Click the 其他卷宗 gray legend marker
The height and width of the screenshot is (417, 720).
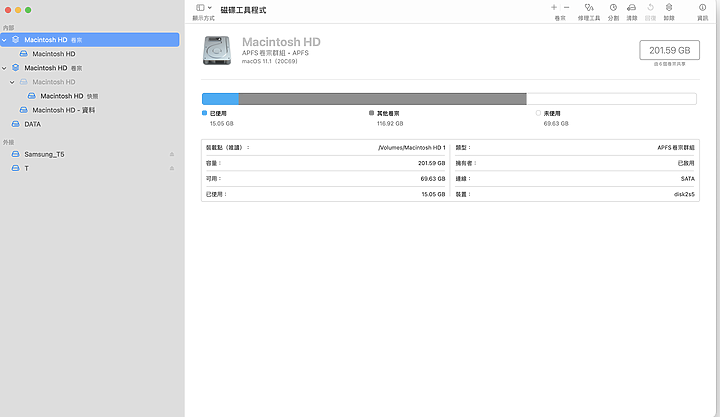point(371,113)
